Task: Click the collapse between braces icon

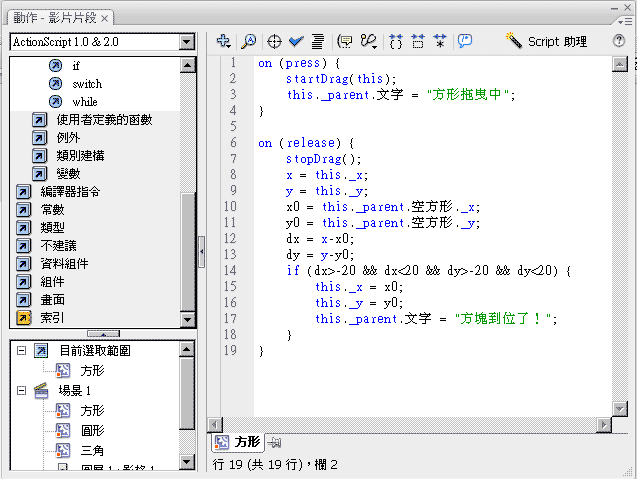Action: (x=395, y=41)
